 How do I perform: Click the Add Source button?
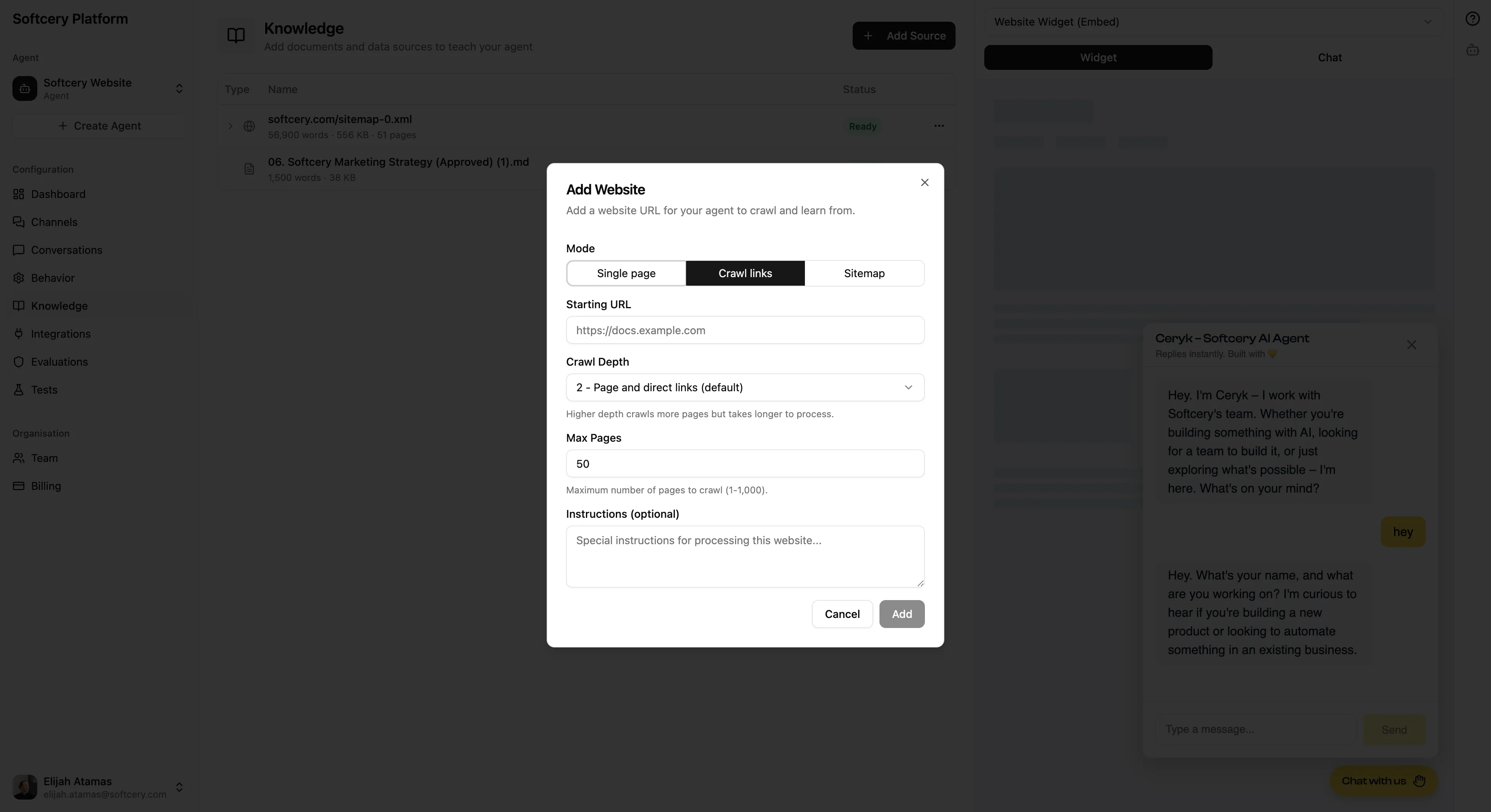[x=904, y=35]
